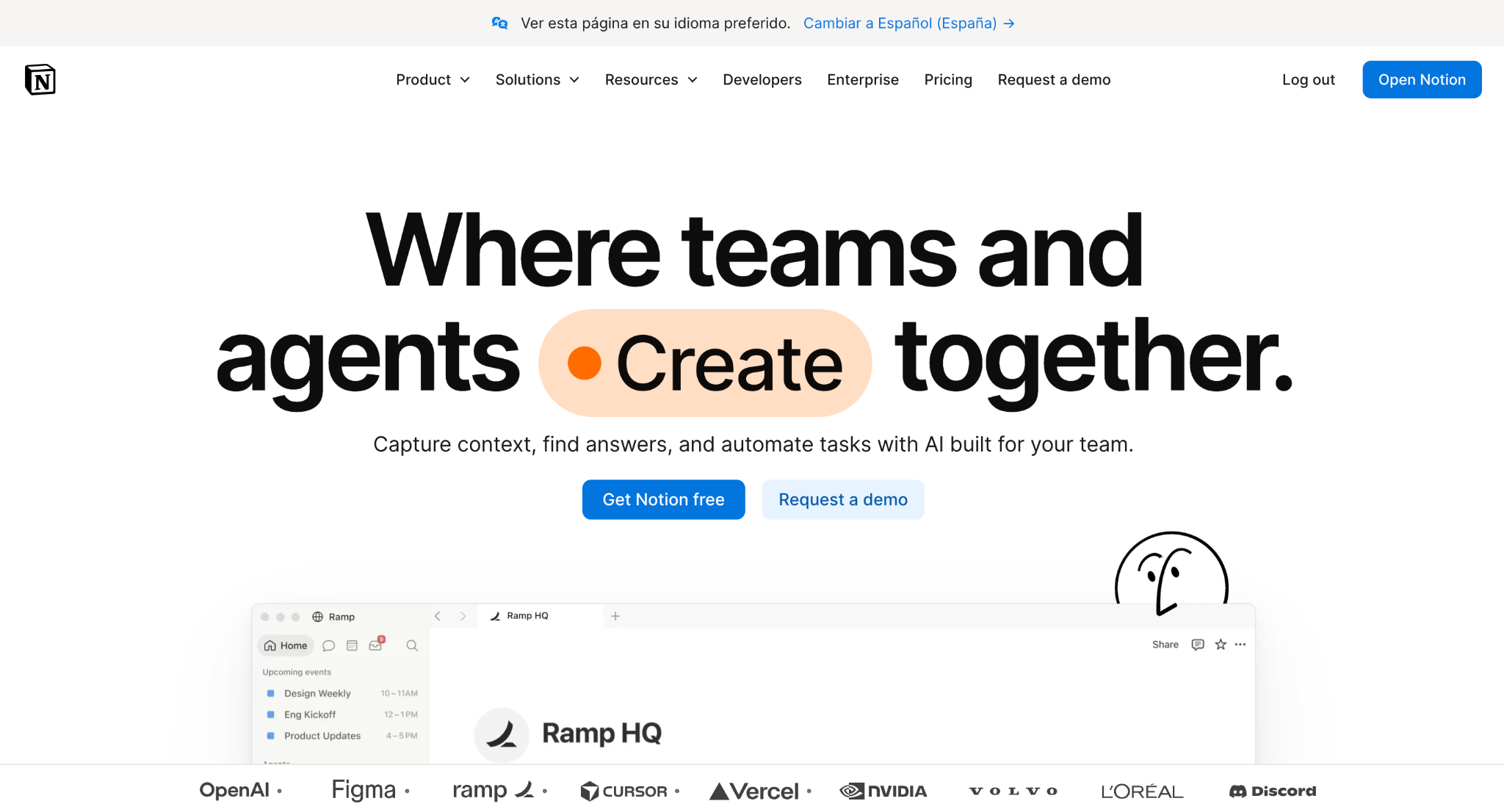Open the Pricing nav item
Screen dimensions: 1504x812
[948, 79]
